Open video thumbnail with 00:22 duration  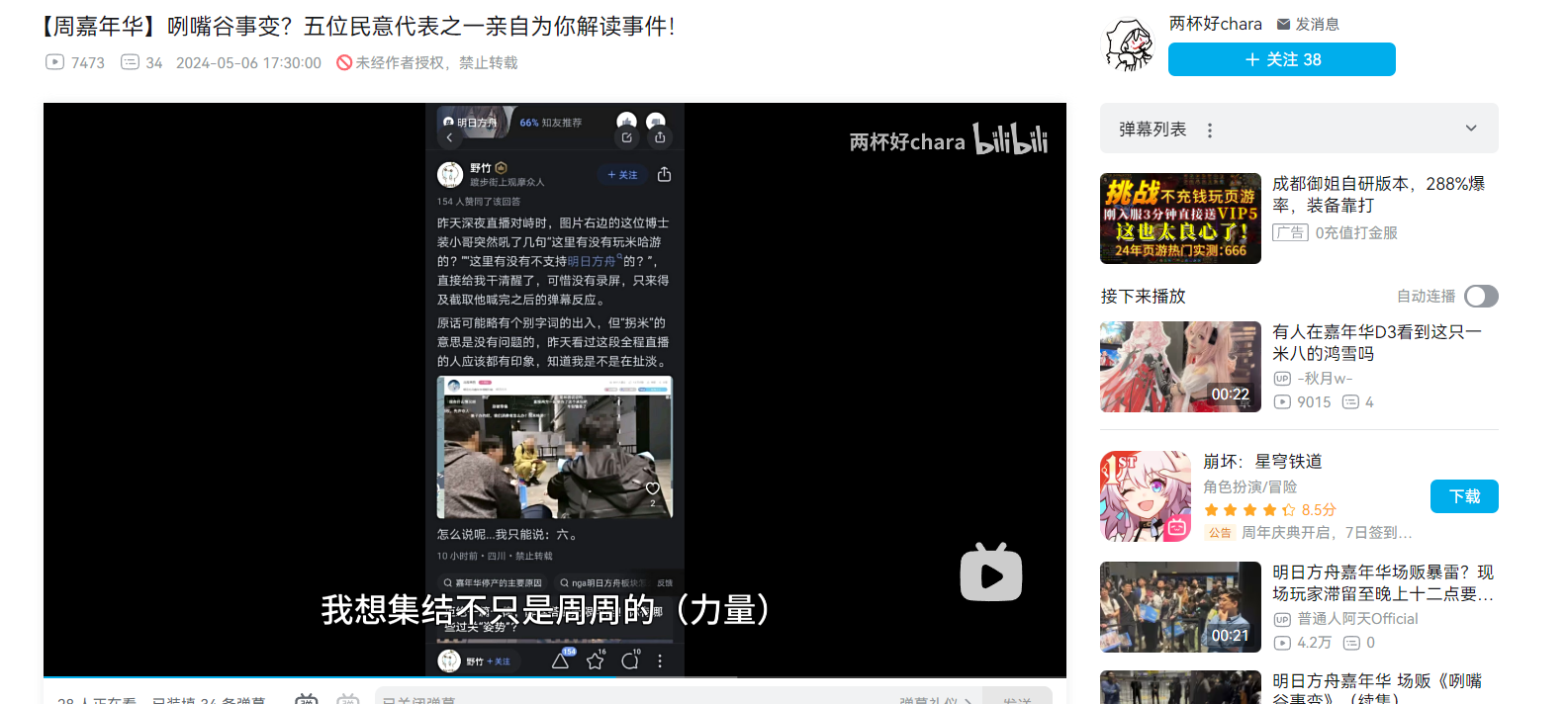coord(1180,367)
